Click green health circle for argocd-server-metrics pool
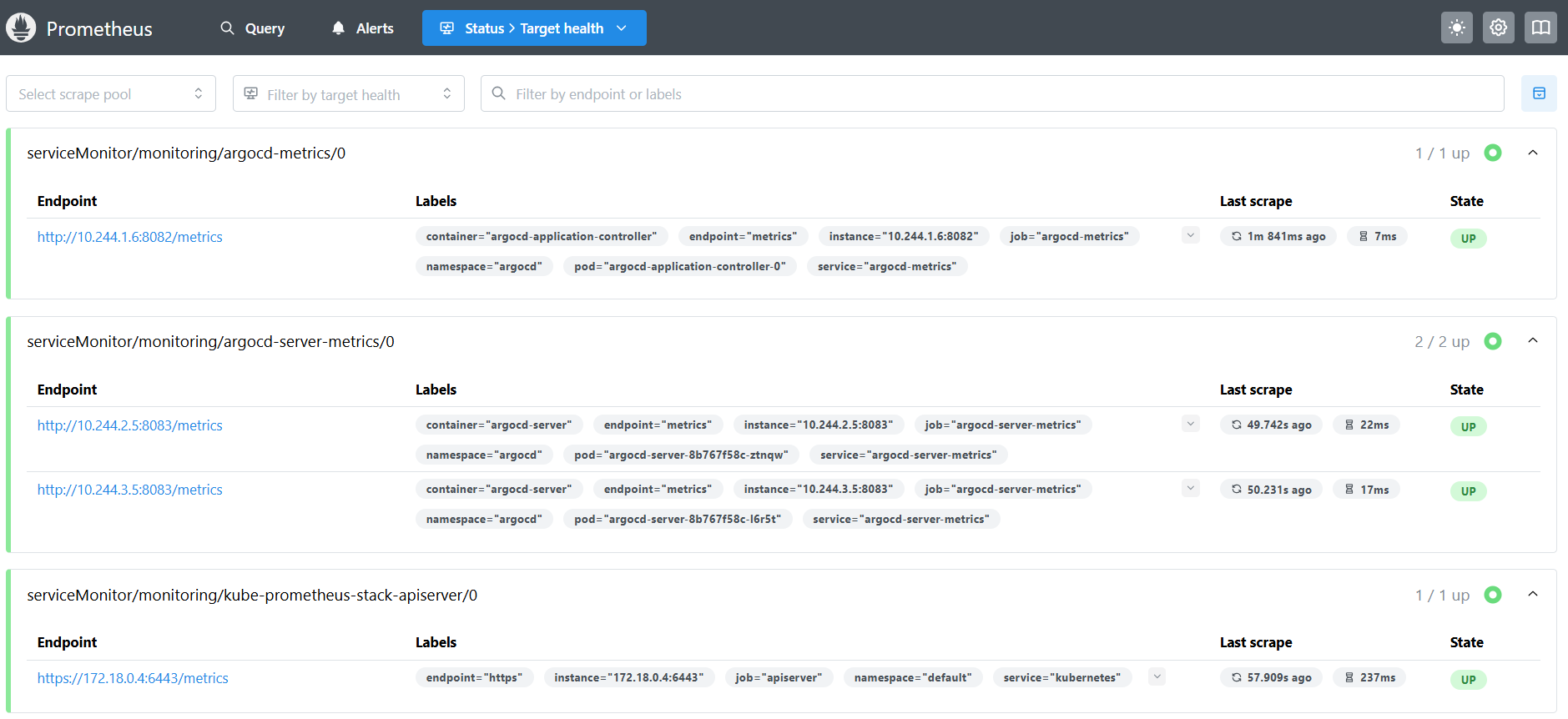The image size is (1568, 719). coord(1493,341)
